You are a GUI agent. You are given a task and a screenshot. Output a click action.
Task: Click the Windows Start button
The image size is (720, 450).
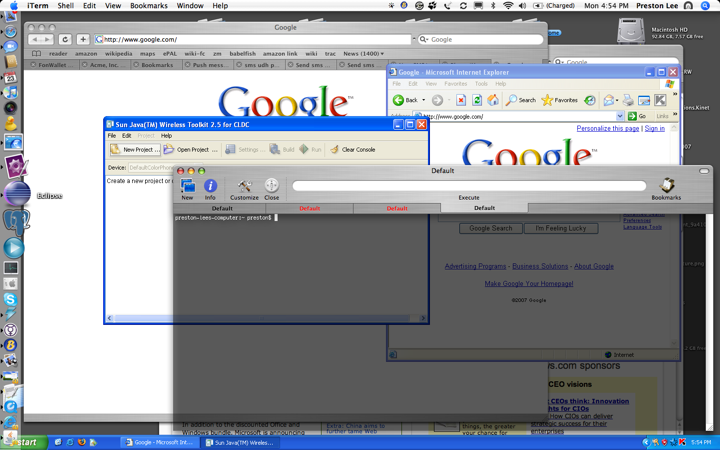coord(24,442)
